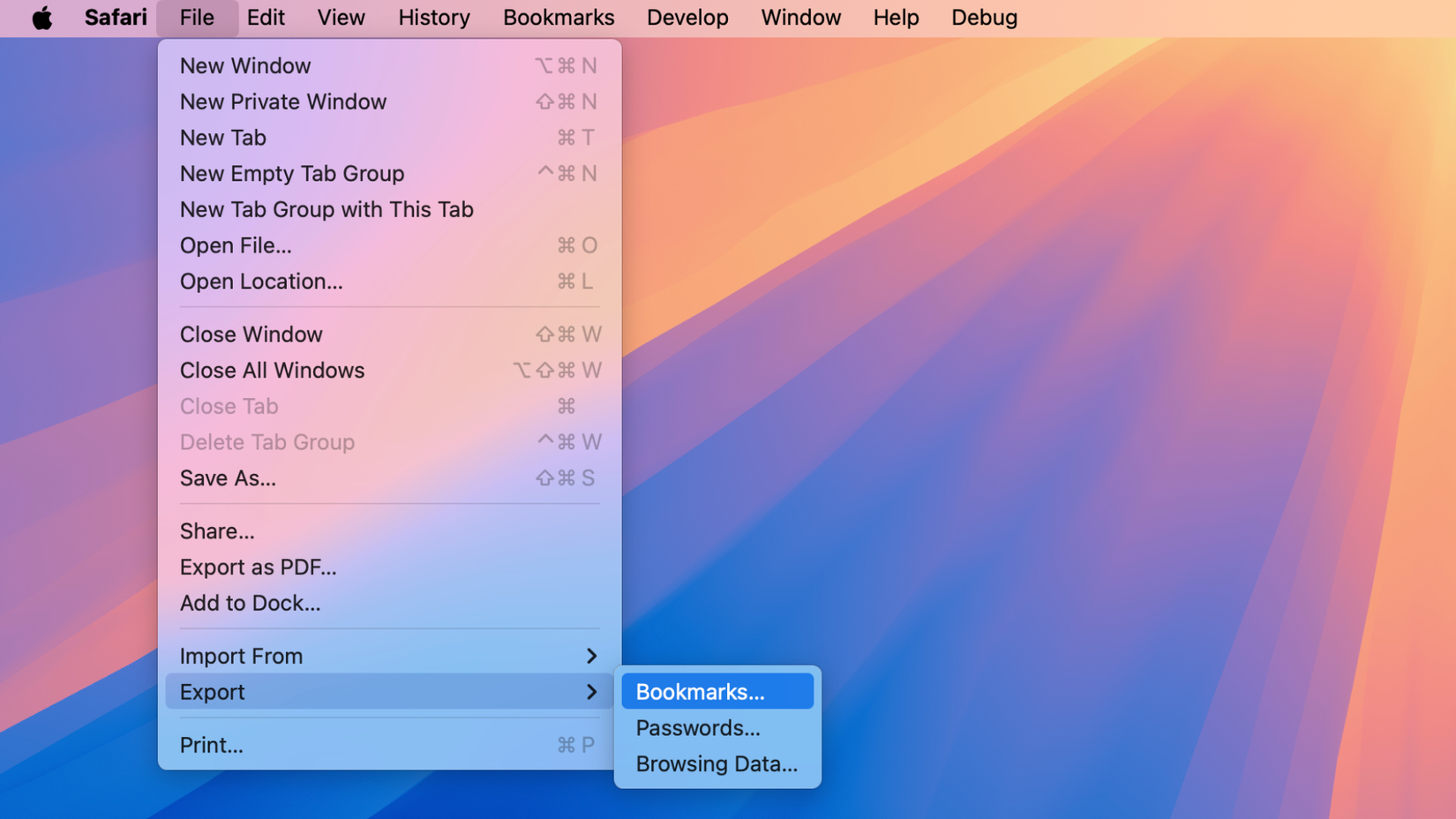The height and width of the screenshot is (819, 1456).
Task: Click the Debug menu bar item
Action: click(984, 18)
